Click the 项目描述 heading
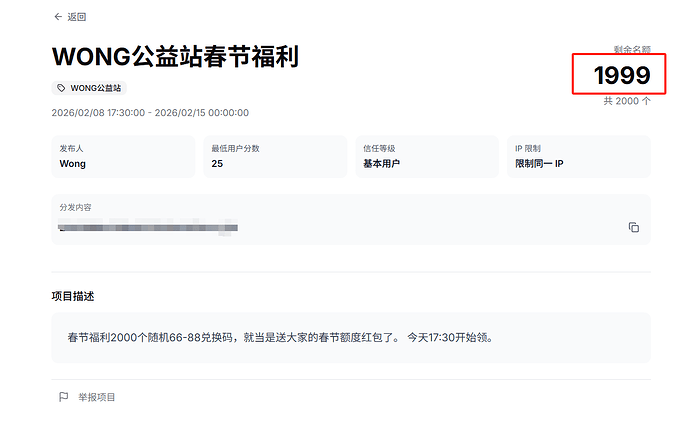The image size is (690, 421). click(73, 296)
